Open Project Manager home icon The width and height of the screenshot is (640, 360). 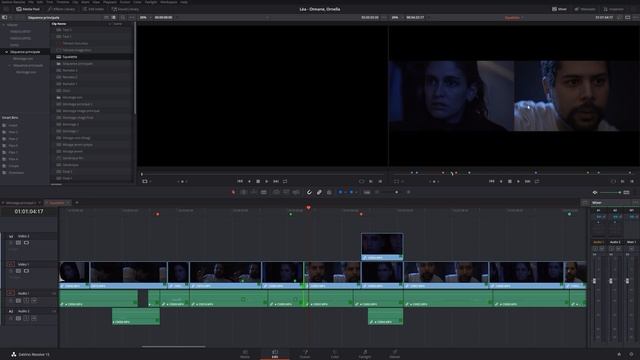619,354
